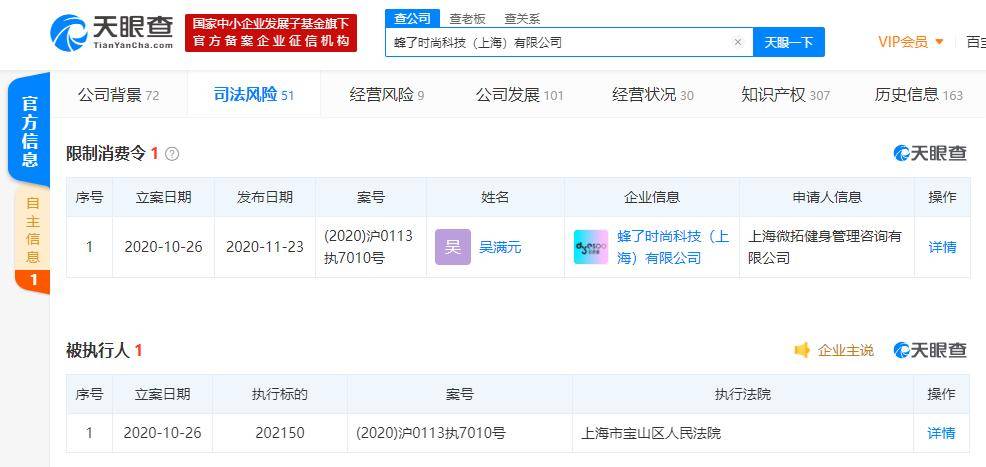Select court name 上海市宝山区人民法院
This screenshot has height=467, width=986.
point(651,433)
